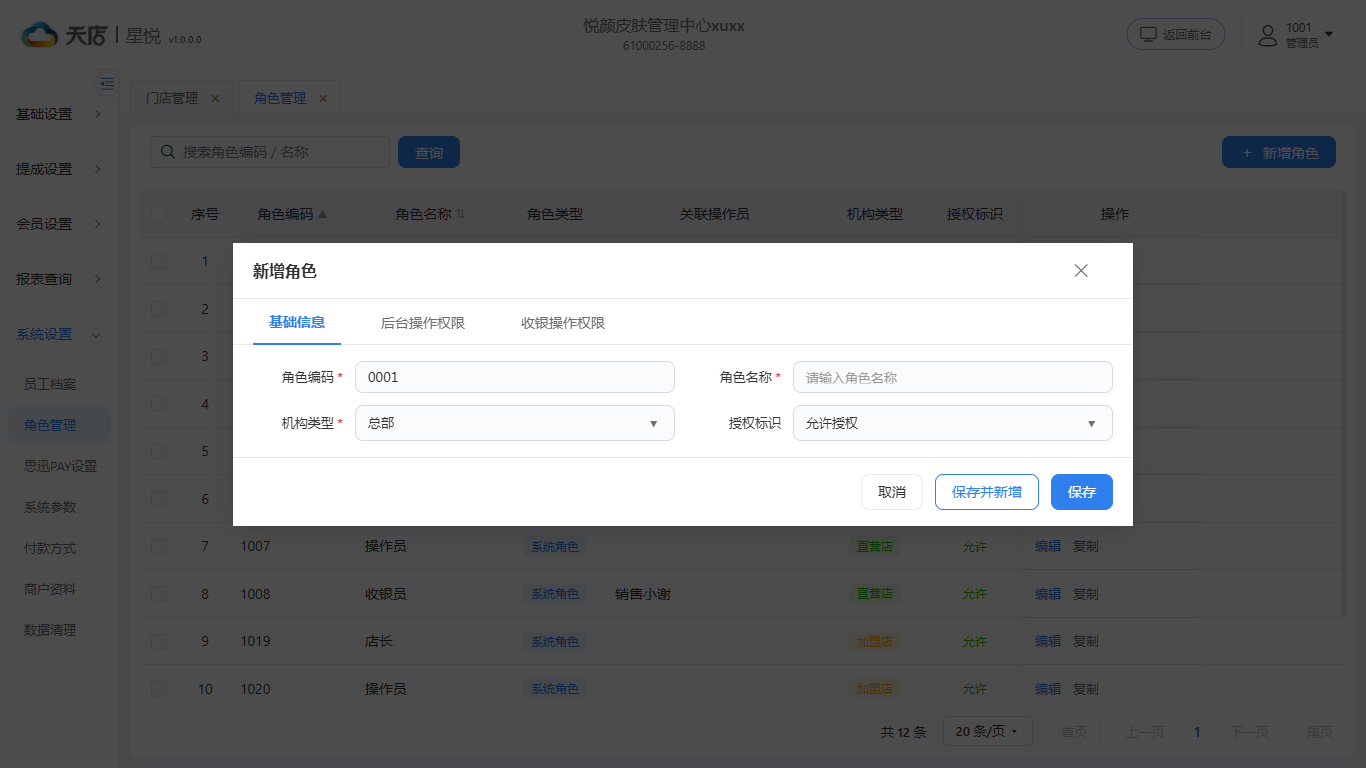This screenshot has height=768, width=1366.
Task: Click the user avatar icon
Action: (x=1268, y=35)
